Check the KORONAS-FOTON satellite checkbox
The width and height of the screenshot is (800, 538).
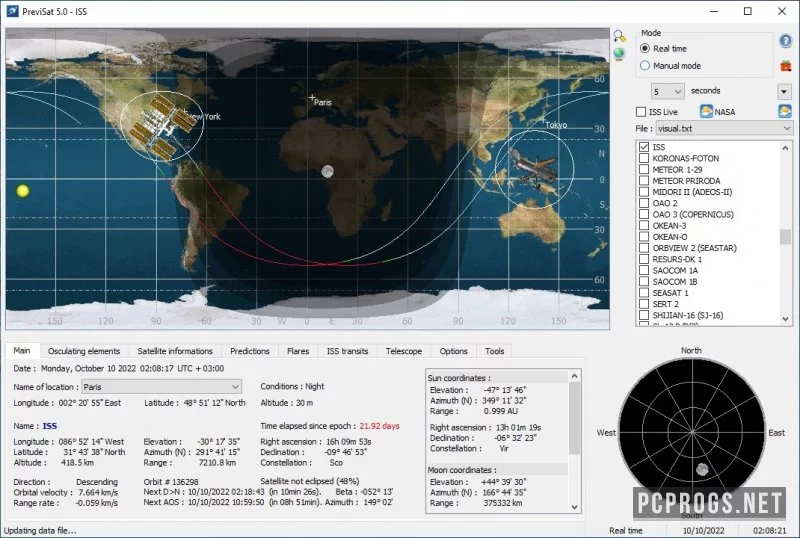(644, 158)
